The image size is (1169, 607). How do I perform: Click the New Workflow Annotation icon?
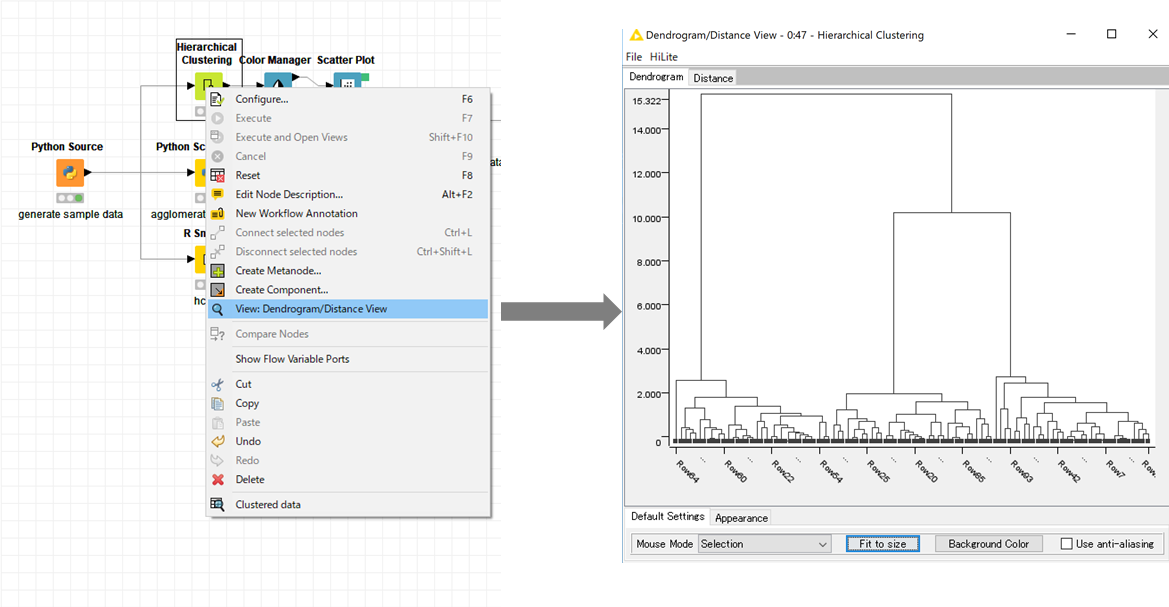[217, 213]
